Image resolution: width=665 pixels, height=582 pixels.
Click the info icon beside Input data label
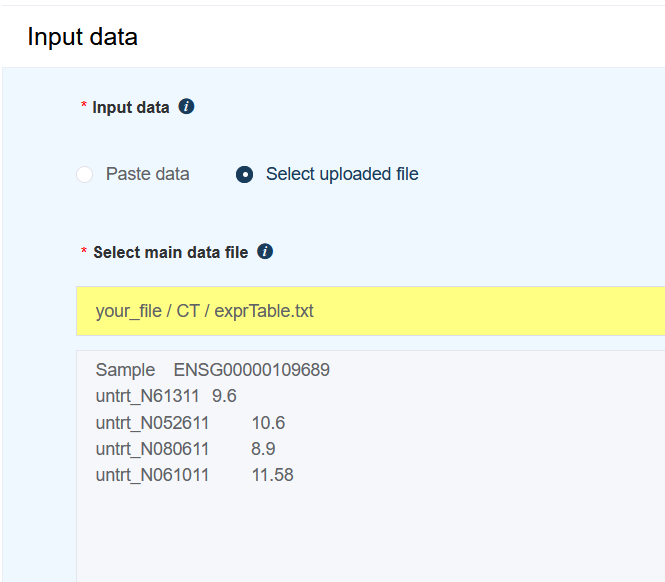[186, 107]
